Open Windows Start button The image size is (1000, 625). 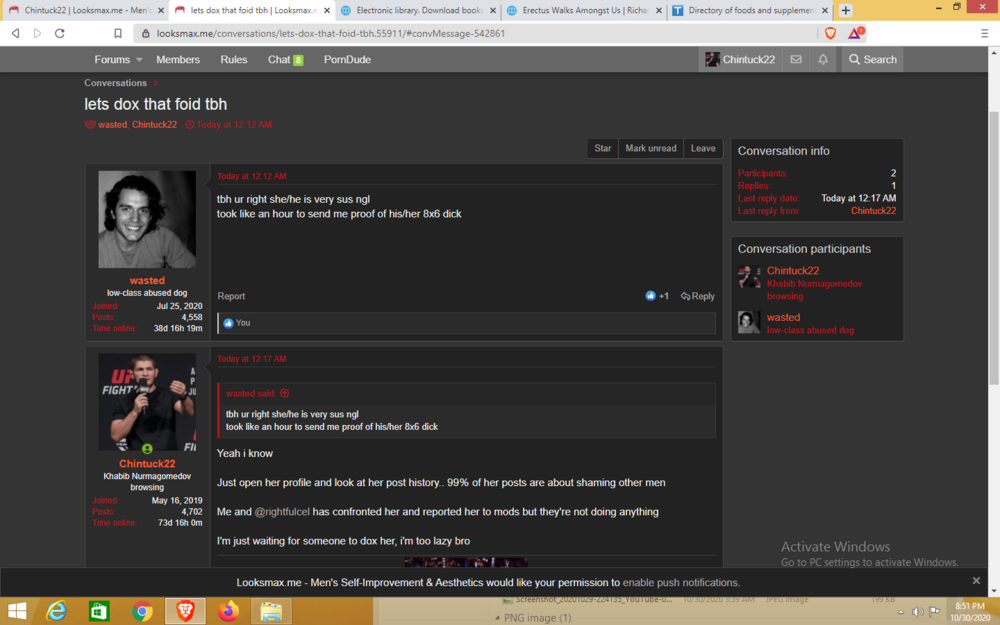pos(17,611)
